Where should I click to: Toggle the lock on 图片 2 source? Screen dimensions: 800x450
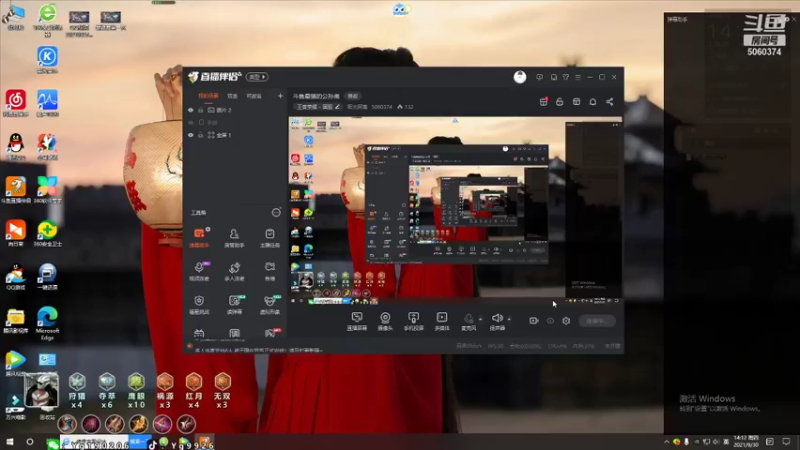(201, 110)
